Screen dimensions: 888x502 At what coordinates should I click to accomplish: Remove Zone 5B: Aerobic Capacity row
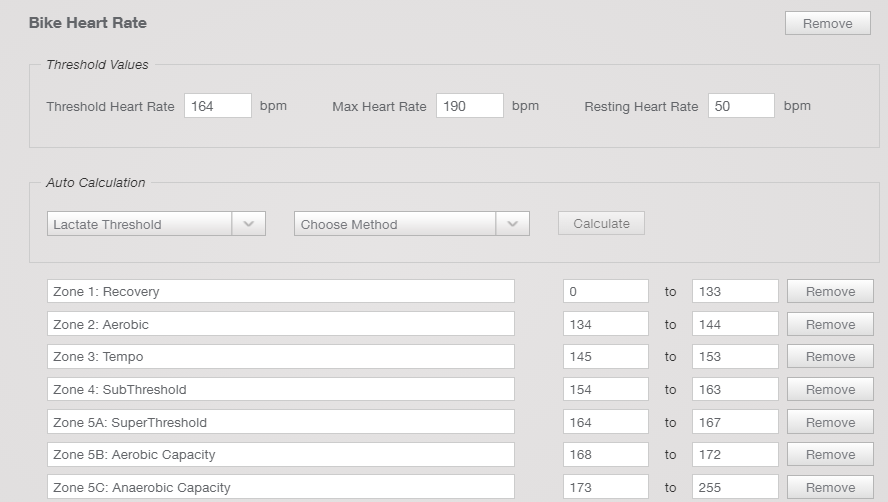[x=830, y=455]
